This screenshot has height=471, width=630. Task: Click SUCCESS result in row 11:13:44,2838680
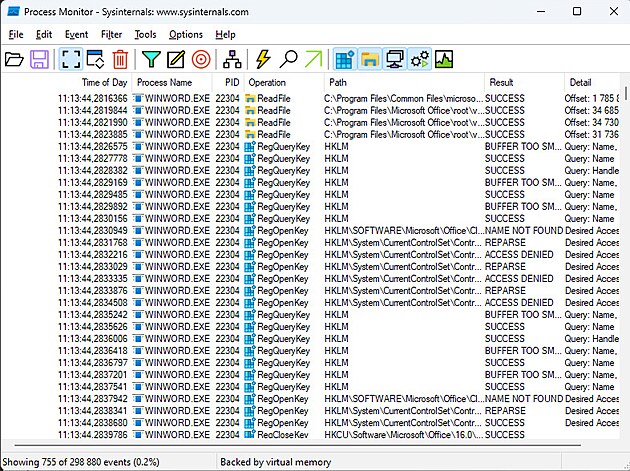click(505, 423)
